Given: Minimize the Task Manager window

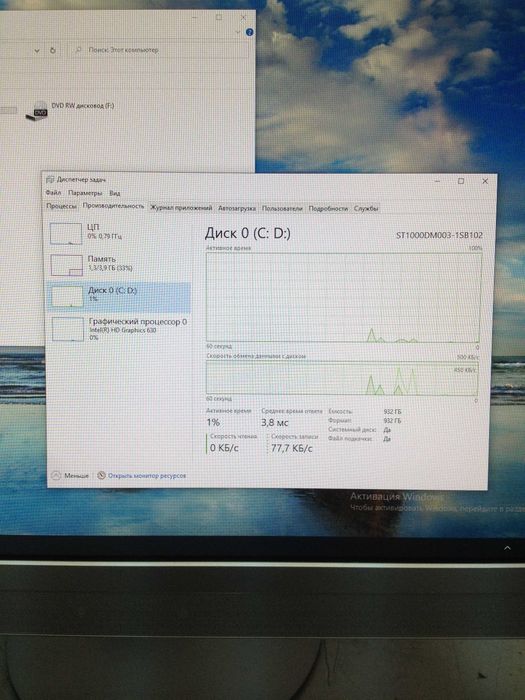Looking at the screenshot, I should tap(438, 181).
